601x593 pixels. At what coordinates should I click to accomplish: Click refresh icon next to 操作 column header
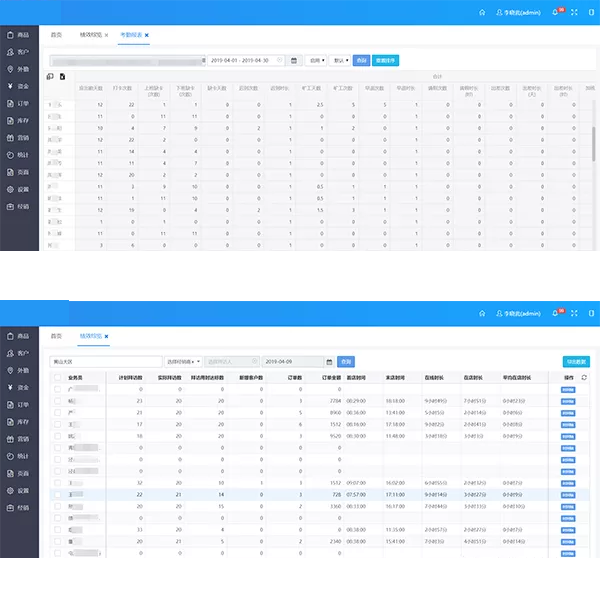pyautogui.click(x=584, y=378)
